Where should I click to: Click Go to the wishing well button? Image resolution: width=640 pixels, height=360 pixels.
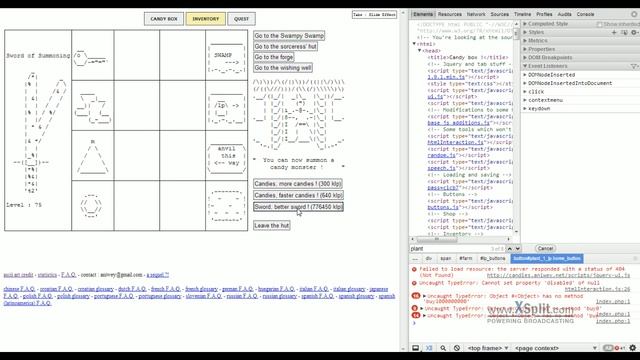(x=283, y=68)
